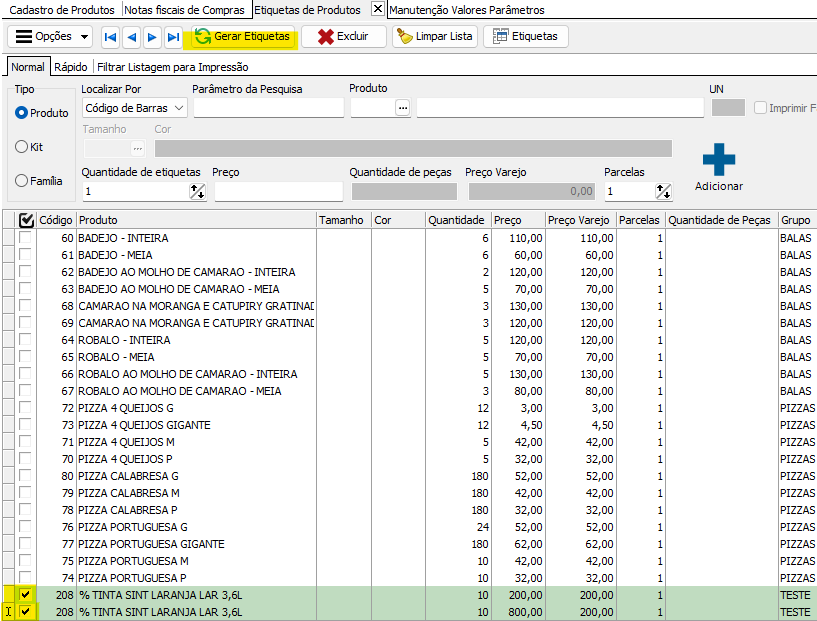Image resolution: width=817 pixels, height=621 pixels.
Task: Select the Família radio option
Action: point(22,181)
